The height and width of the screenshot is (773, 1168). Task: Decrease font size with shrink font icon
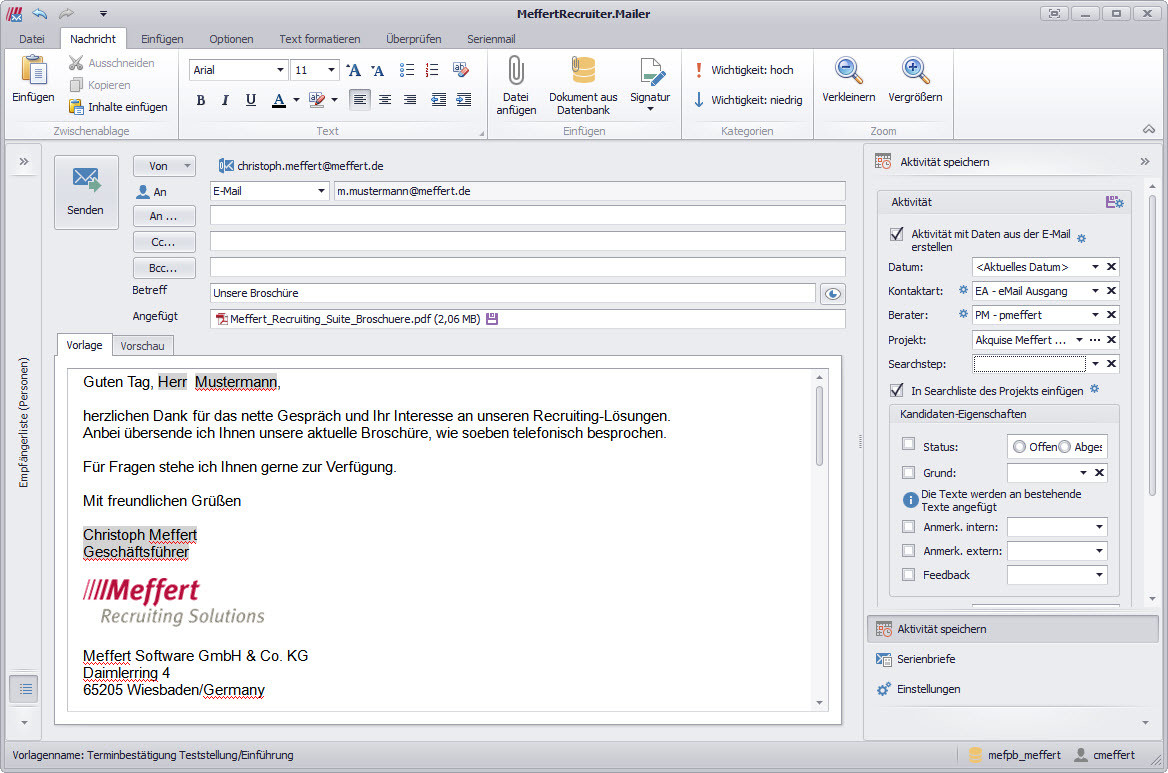[378, 70]
